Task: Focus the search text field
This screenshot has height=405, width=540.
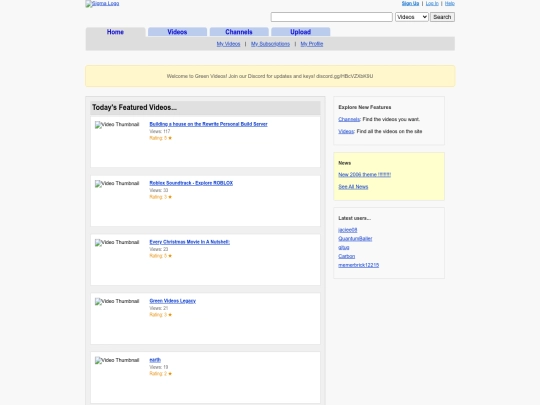Action: point(331,17)
